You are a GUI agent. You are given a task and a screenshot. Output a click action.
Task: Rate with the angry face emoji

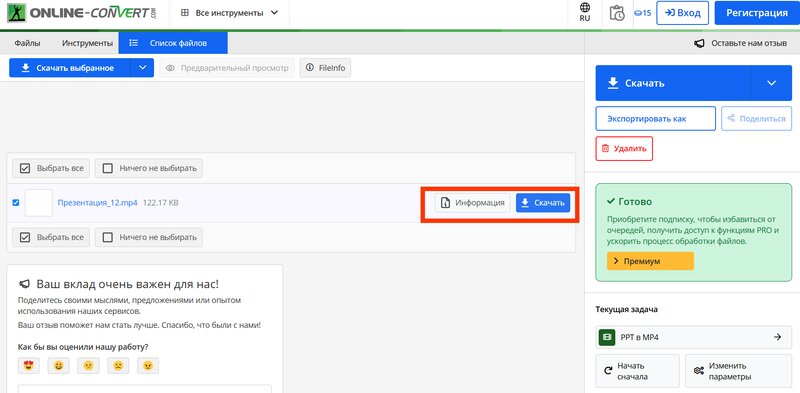click(x=148, y=365)
